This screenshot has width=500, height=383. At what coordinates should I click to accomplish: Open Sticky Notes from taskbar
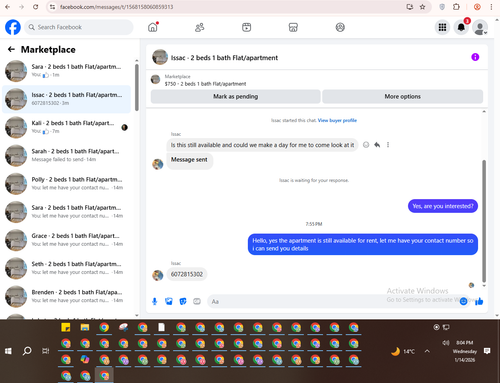[66, 327]
